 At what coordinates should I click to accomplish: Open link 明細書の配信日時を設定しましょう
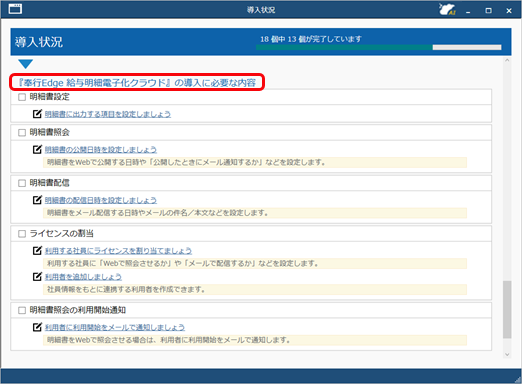101,200
